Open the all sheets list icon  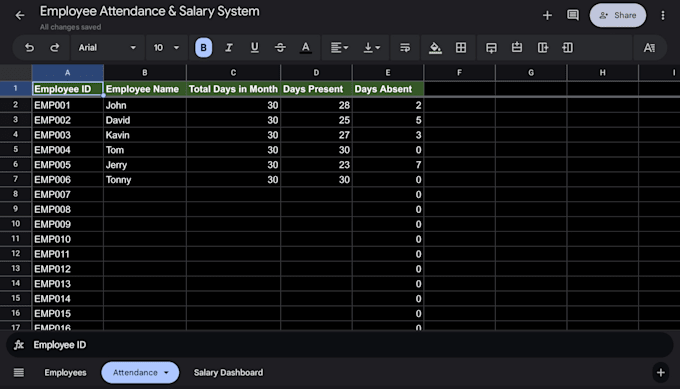(19, 373)
